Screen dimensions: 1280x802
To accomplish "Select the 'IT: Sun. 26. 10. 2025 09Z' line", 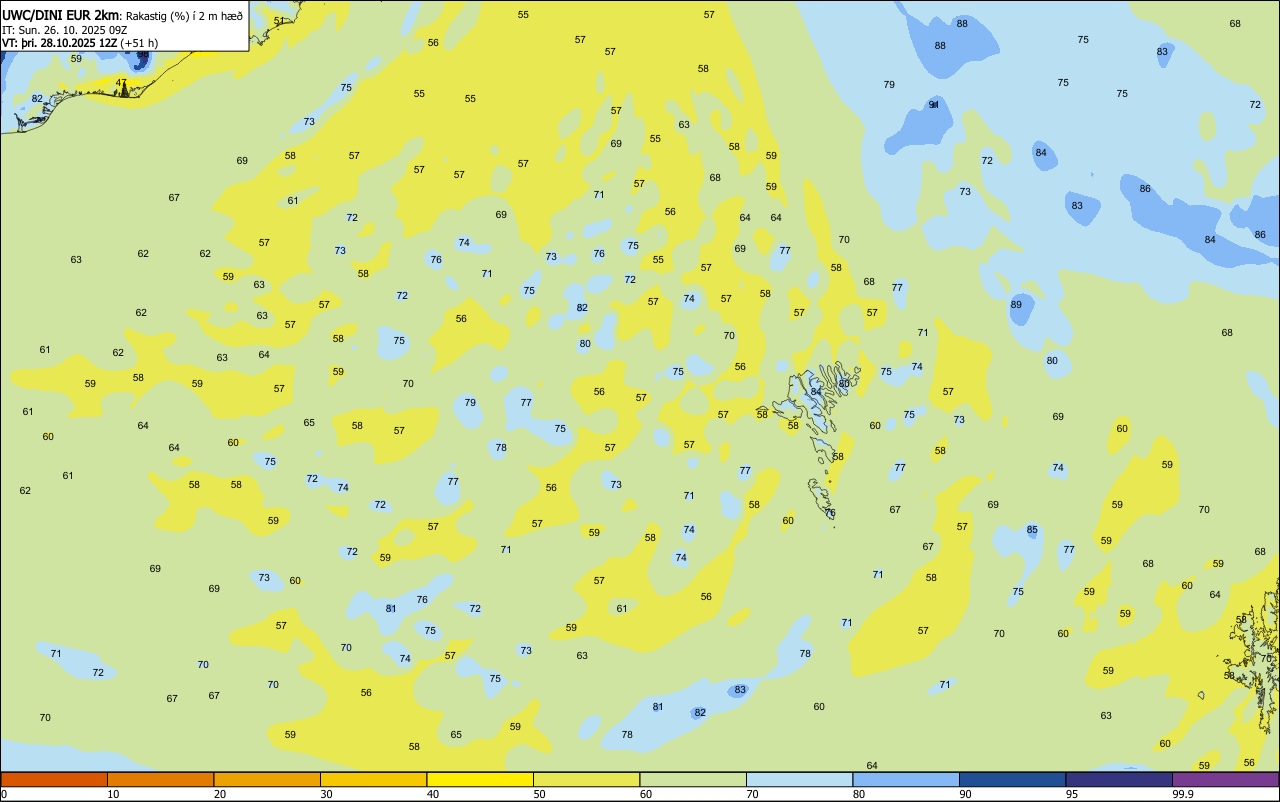I will pyautogui.click(x=67, y=29).
